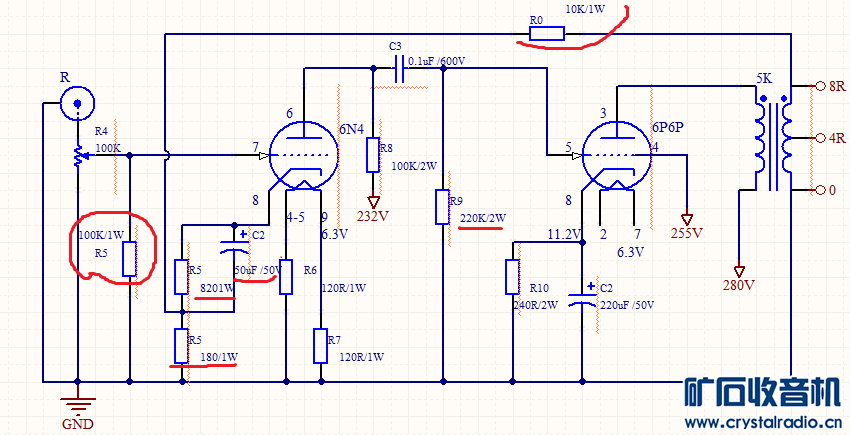
Task: Click the 4R output terminal
Action: click(x=820, y=138)
